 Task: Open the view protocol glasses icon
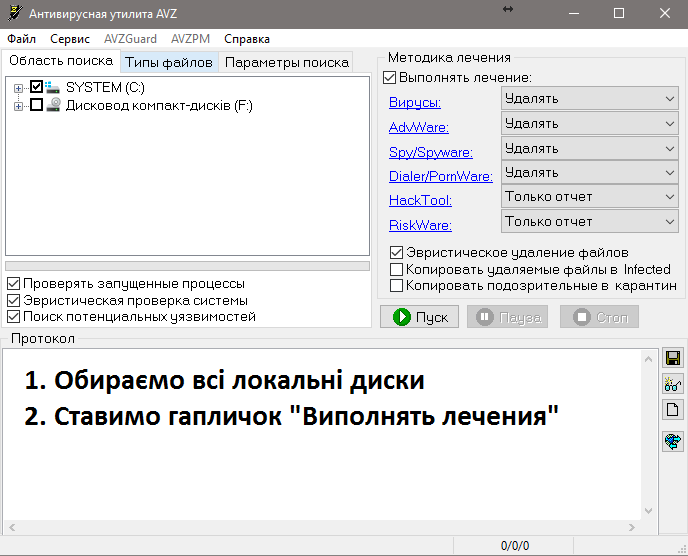pos(673,384)
